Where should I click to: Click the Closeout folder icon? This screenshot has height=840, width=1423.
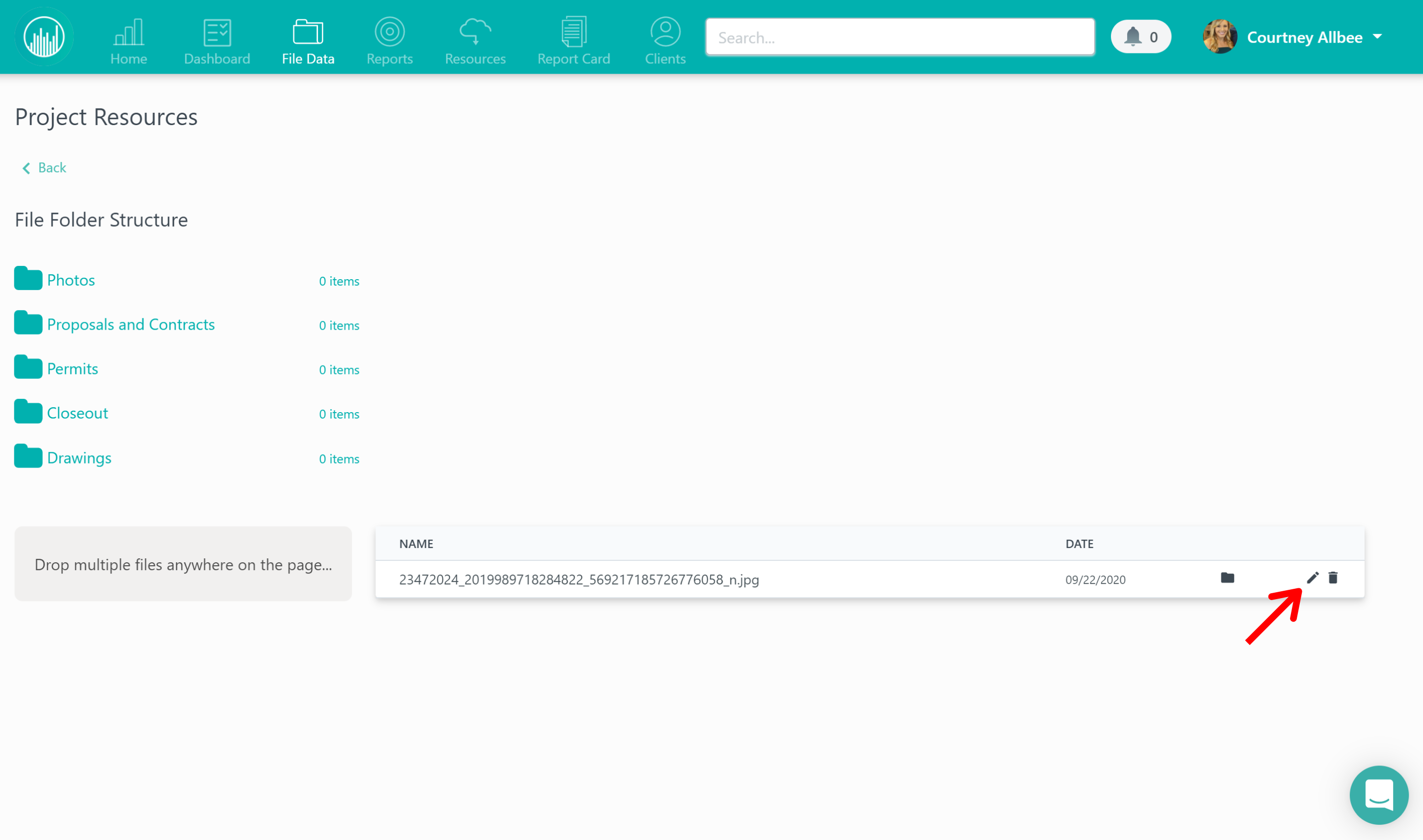[x=28, y=412]
